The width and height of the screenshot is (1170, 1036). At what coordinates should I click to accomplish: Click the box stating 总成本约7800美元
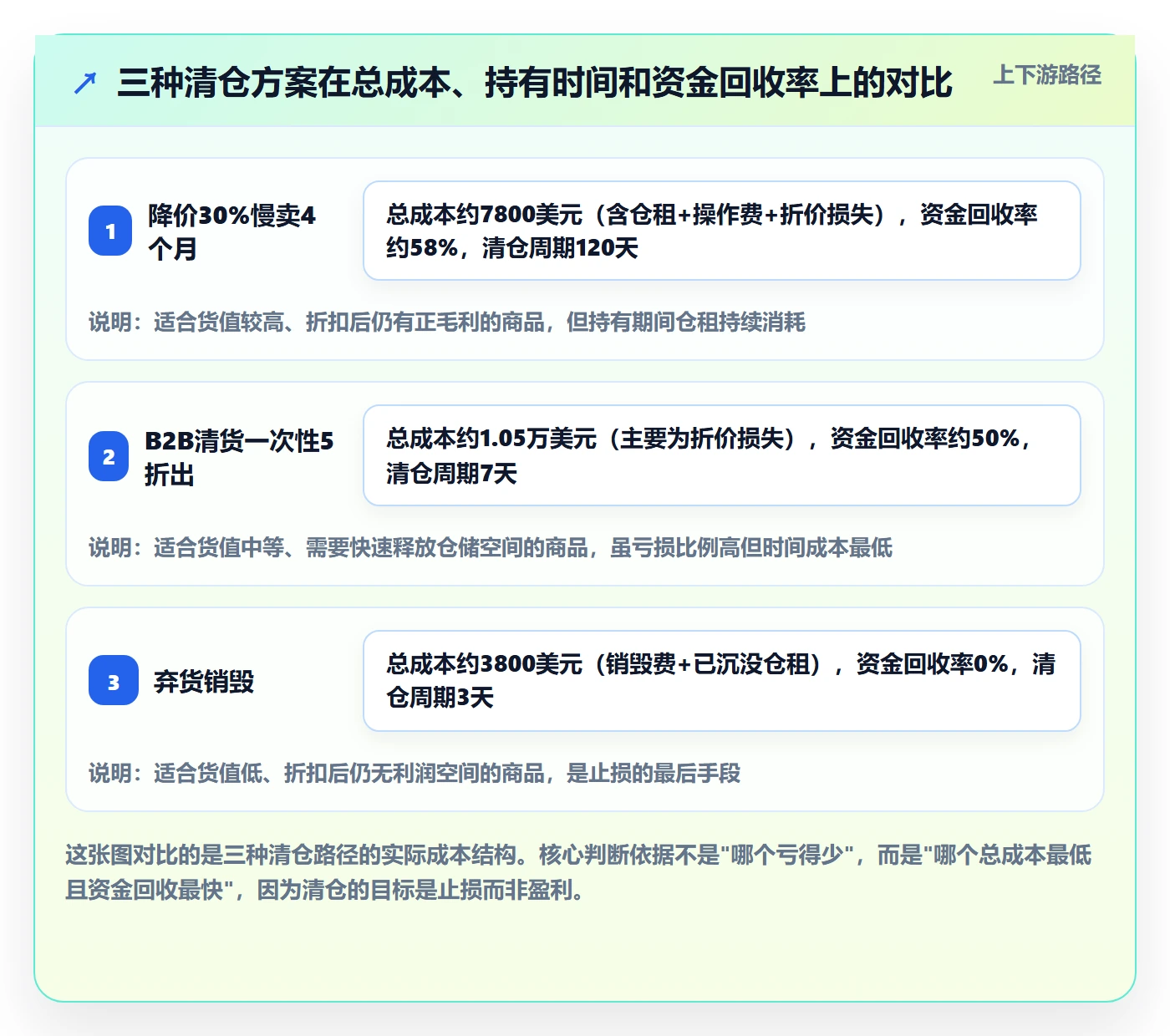click(722, 231)
